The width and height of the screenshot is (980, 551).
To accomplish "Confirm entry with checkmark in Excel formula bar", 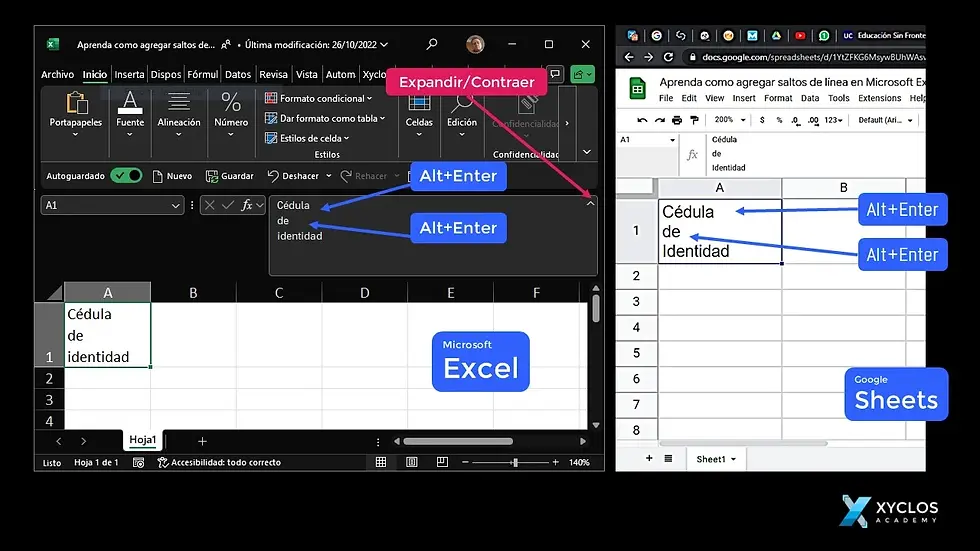I will click(x=228, y=205).
